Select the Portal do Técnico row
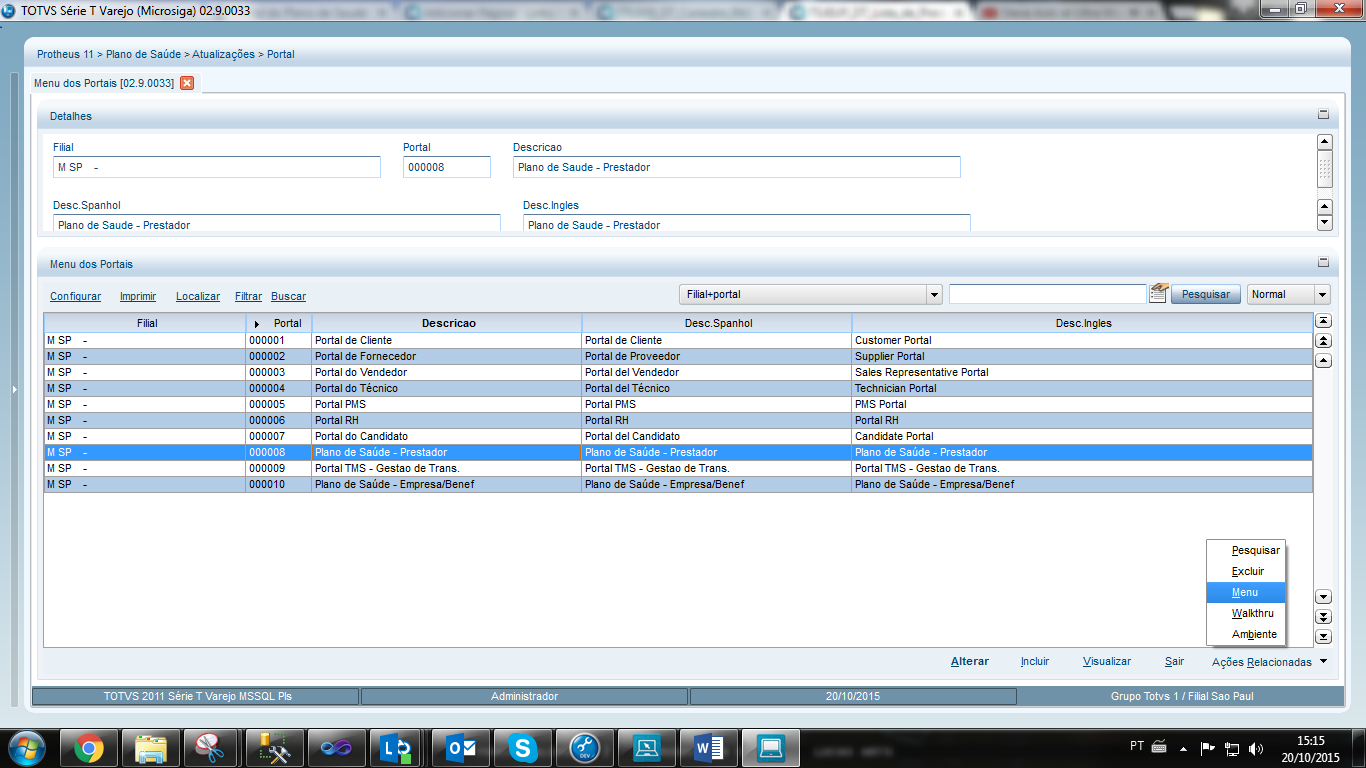Image resolution: width=1366 pixels, height=768 pixels. [x=678, y=388]
